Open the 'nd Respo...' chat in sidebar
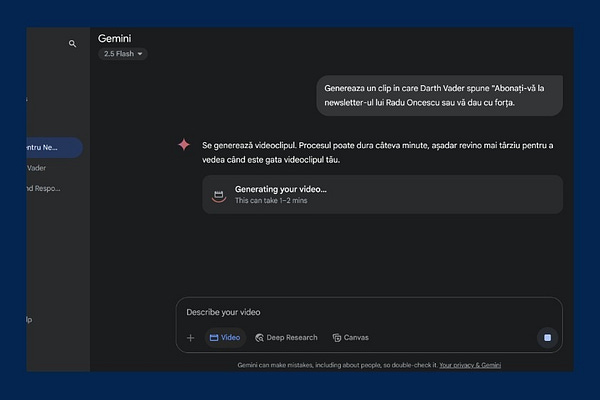600x400 pixels. (x=43, y=188)
